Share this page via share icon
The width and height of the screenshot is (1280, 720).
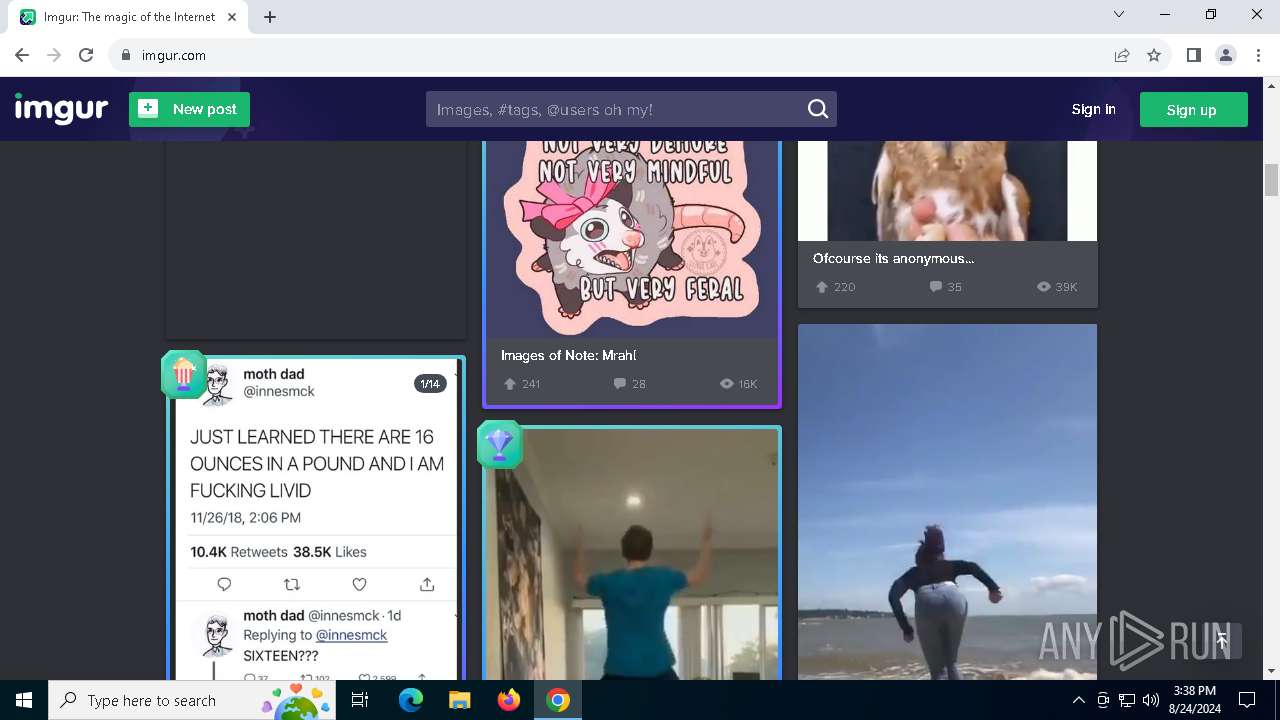pos(1122,55)
